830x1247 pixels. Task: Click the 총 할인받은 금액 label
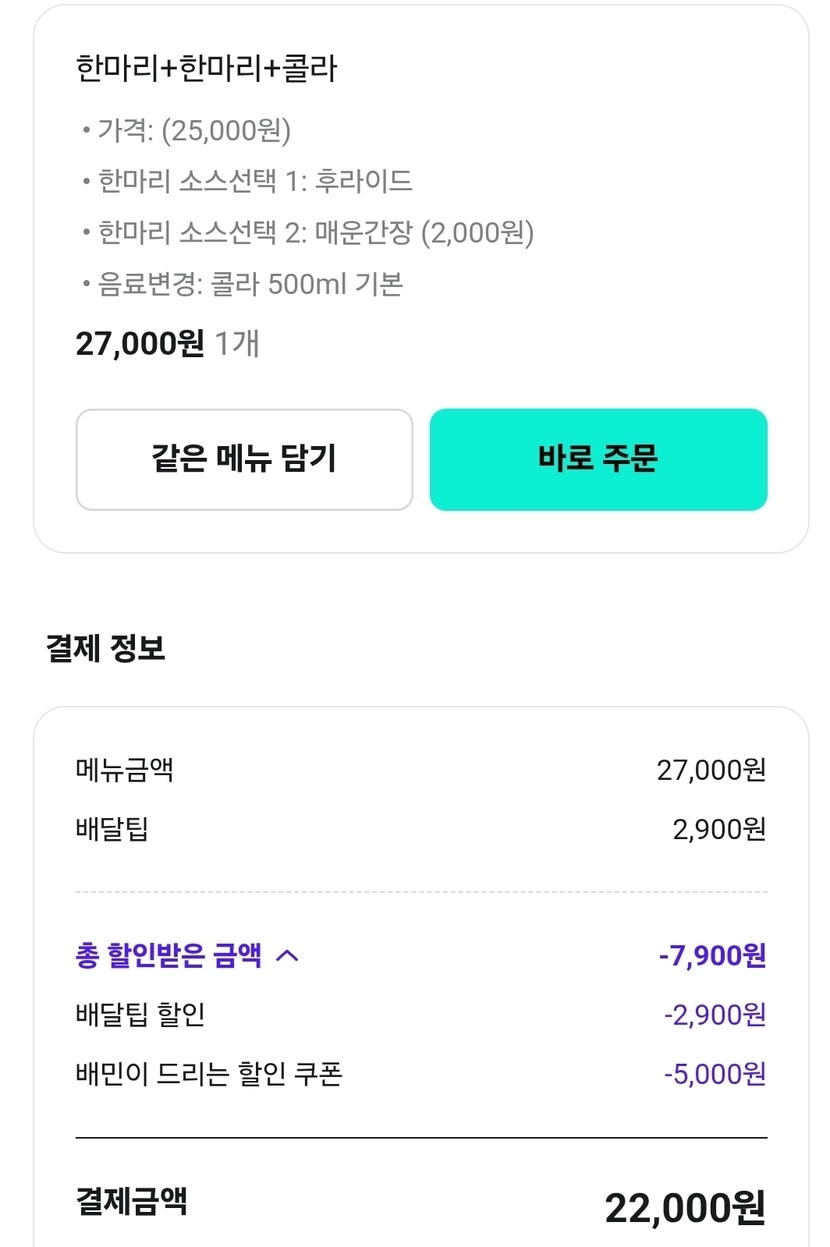168,956
